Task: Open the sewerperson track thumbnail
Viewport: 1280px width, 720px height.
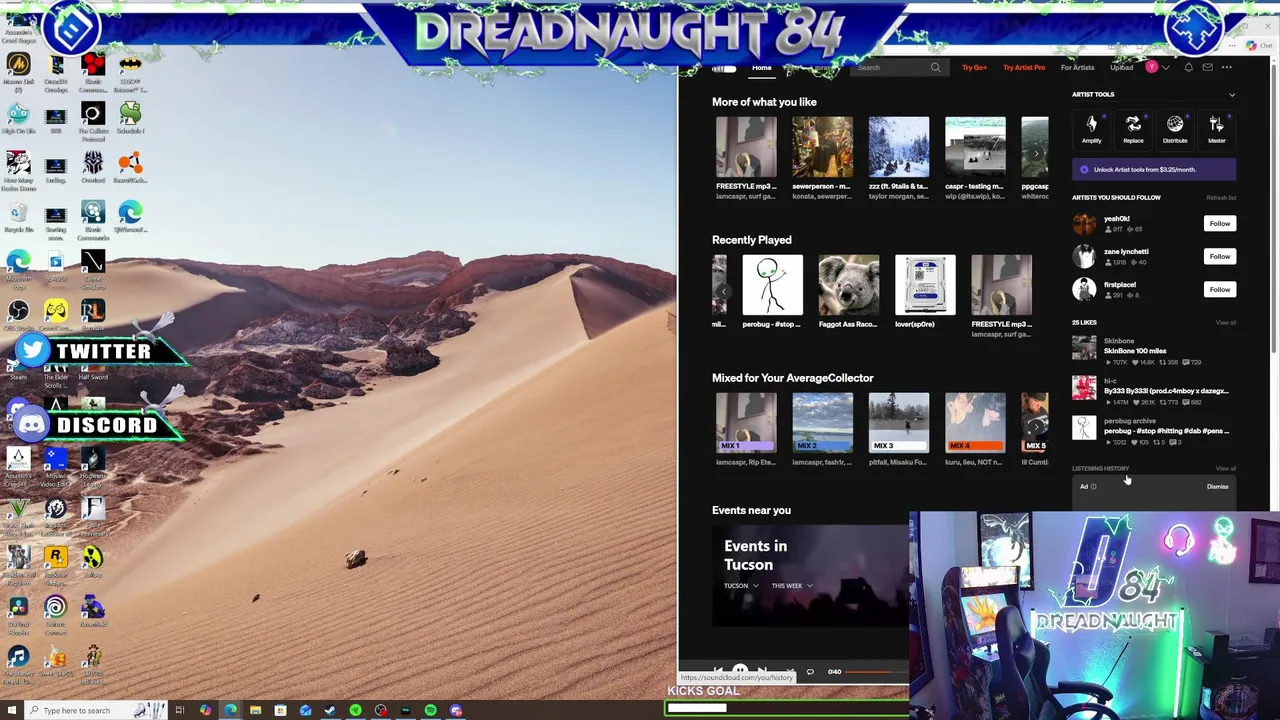Action: pos(822,147)
